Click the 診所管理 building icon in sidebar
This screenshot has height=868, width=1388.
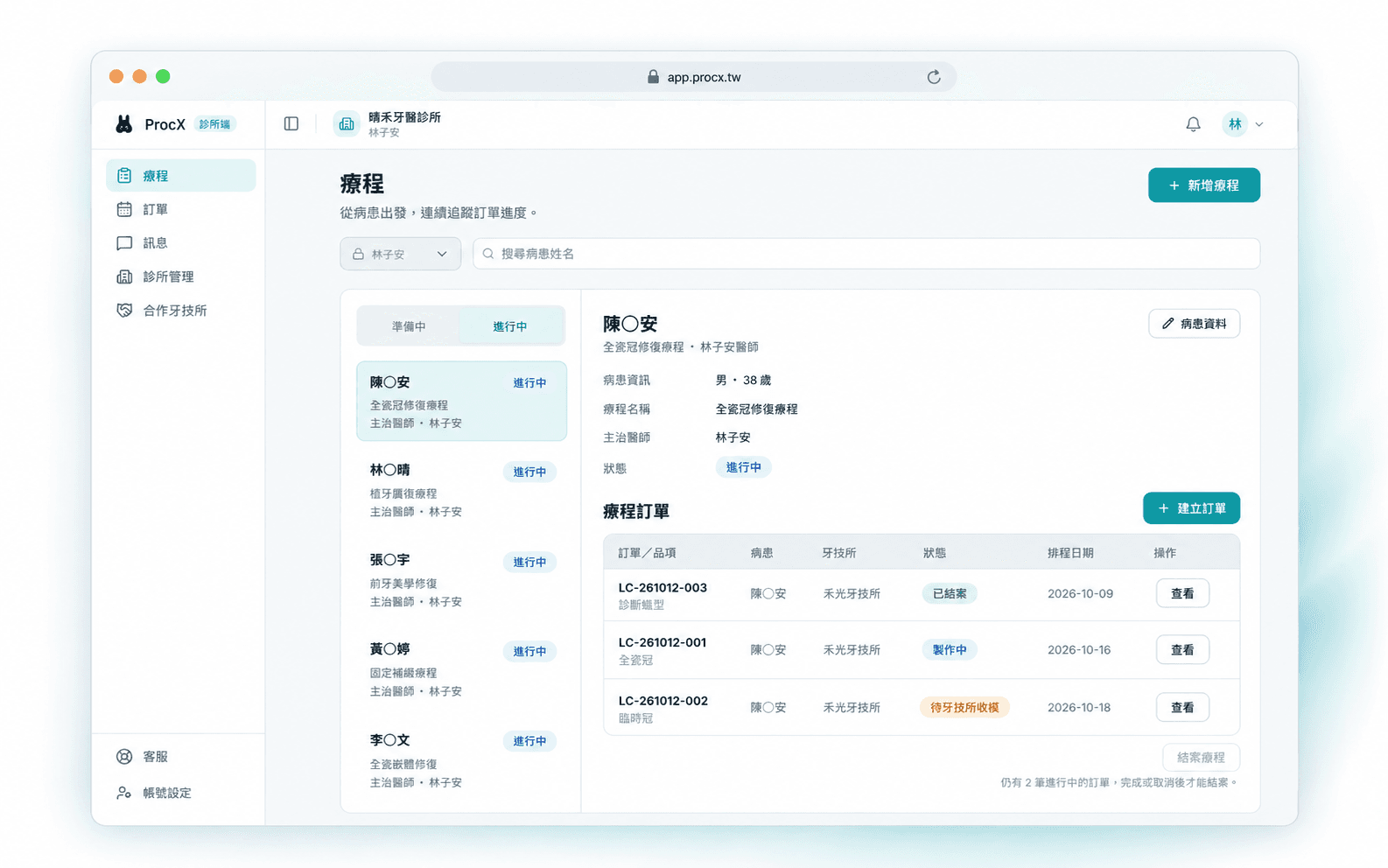pos(124,276)
